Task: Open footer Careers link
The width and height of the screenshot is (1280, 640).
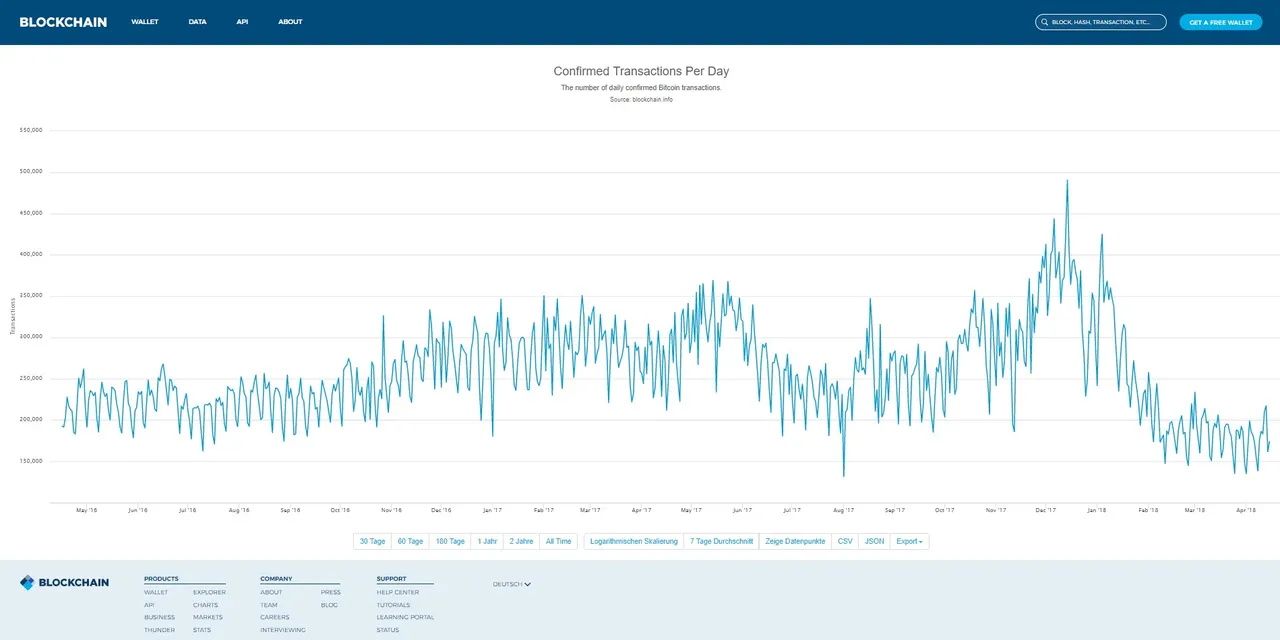Action: tap(274, 617)
